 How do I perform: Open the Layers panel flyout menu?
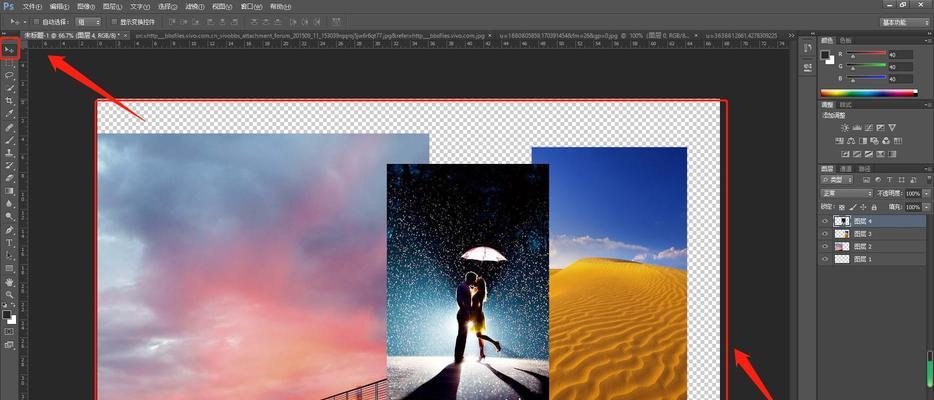tap(929, 169)
